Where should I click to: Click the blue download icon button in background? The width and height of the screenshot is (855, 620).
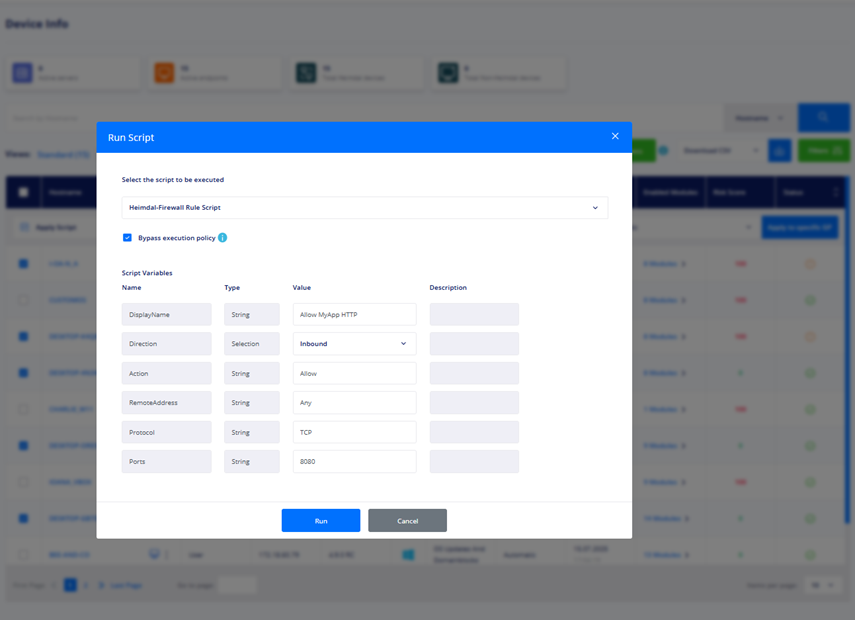coord(779,151)
